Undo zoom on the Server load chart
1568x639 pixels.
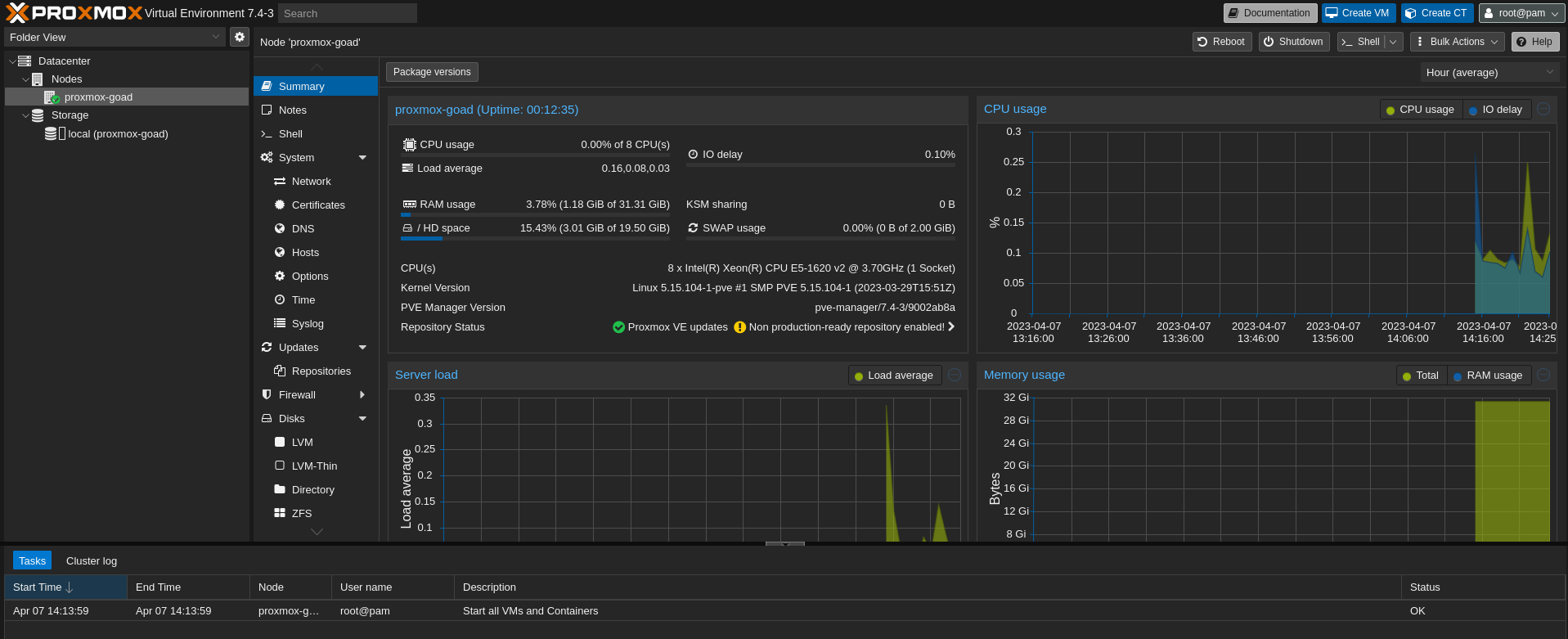955,375
